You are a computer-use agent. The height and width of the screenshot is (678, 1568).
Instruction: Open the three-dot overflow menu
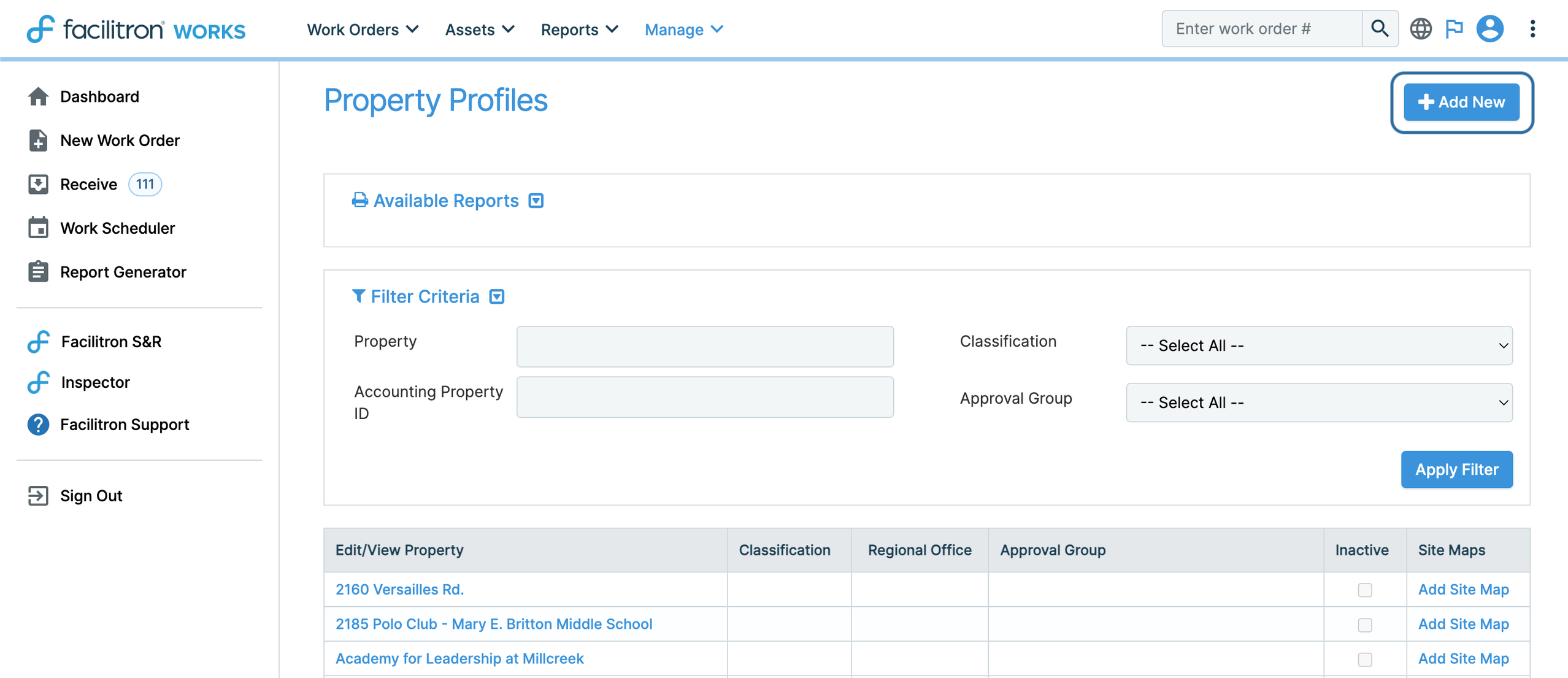(1532, 29)
